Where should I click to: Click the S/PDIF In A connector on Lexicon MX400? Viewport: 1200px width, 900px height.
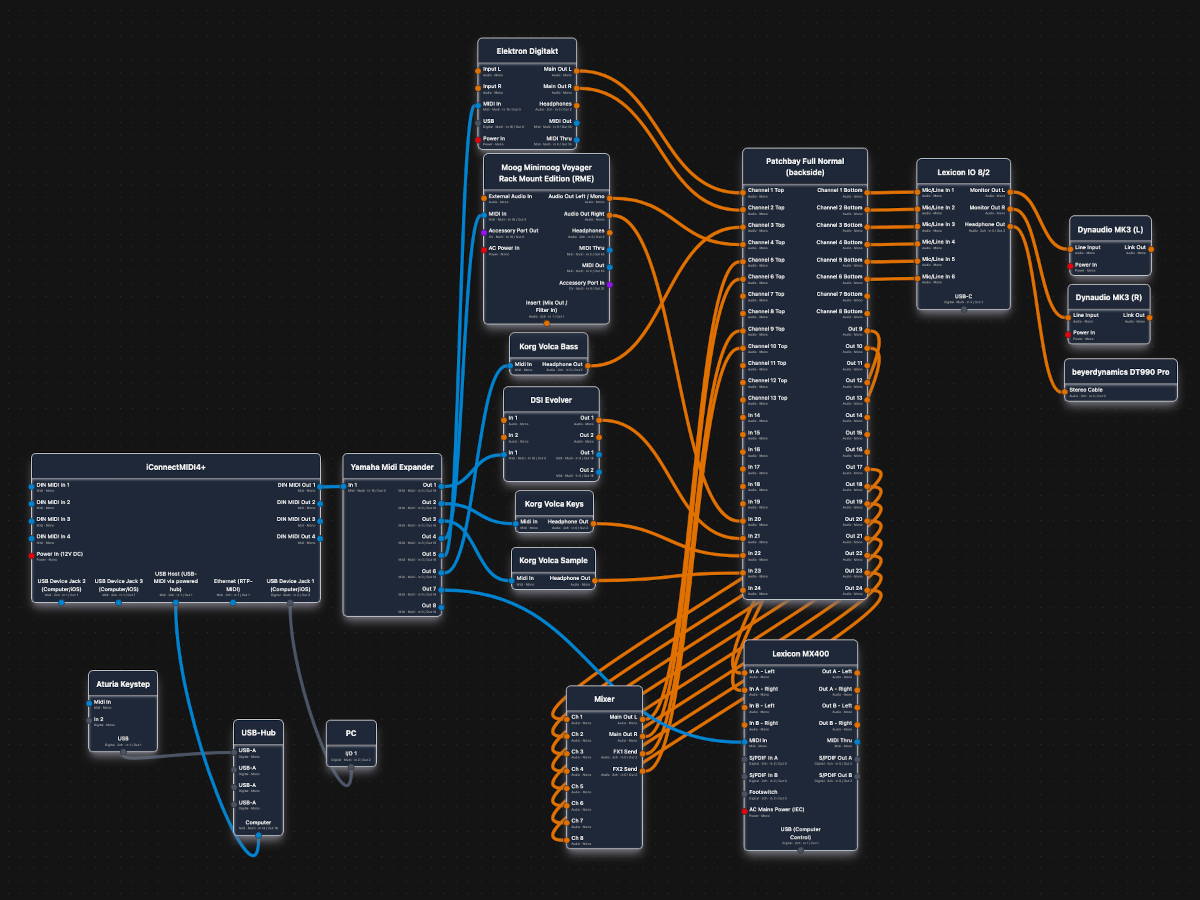click(x=745, y=759)
